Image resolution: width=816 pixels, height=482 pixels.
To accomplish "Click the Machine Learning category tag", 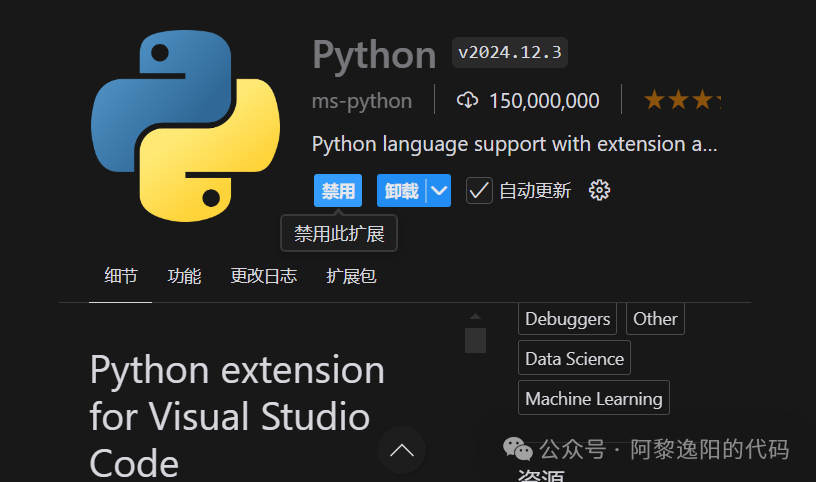I will click(594, 398).
